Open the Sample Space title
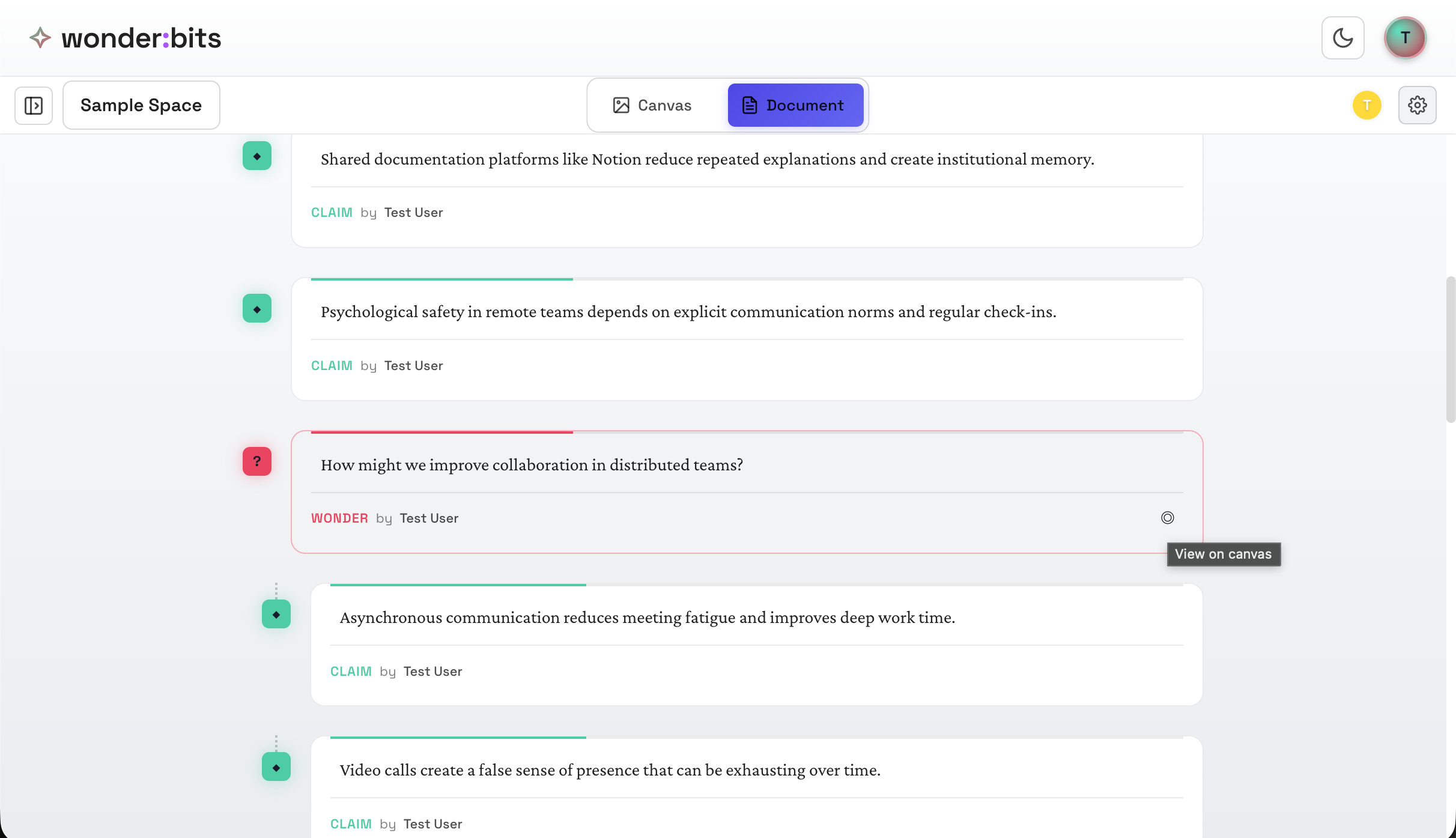 coord(141,105)
